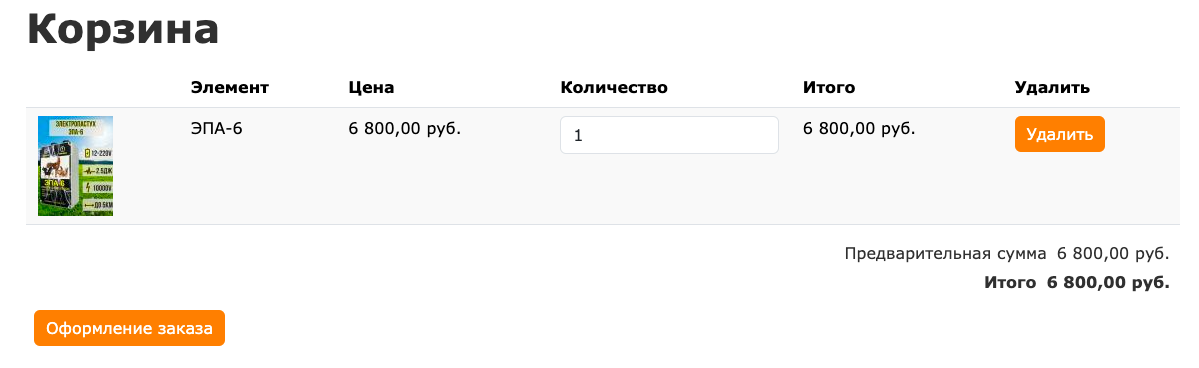
Task: Click the Удалить column header text
Action: click(x=1051, y=87)
